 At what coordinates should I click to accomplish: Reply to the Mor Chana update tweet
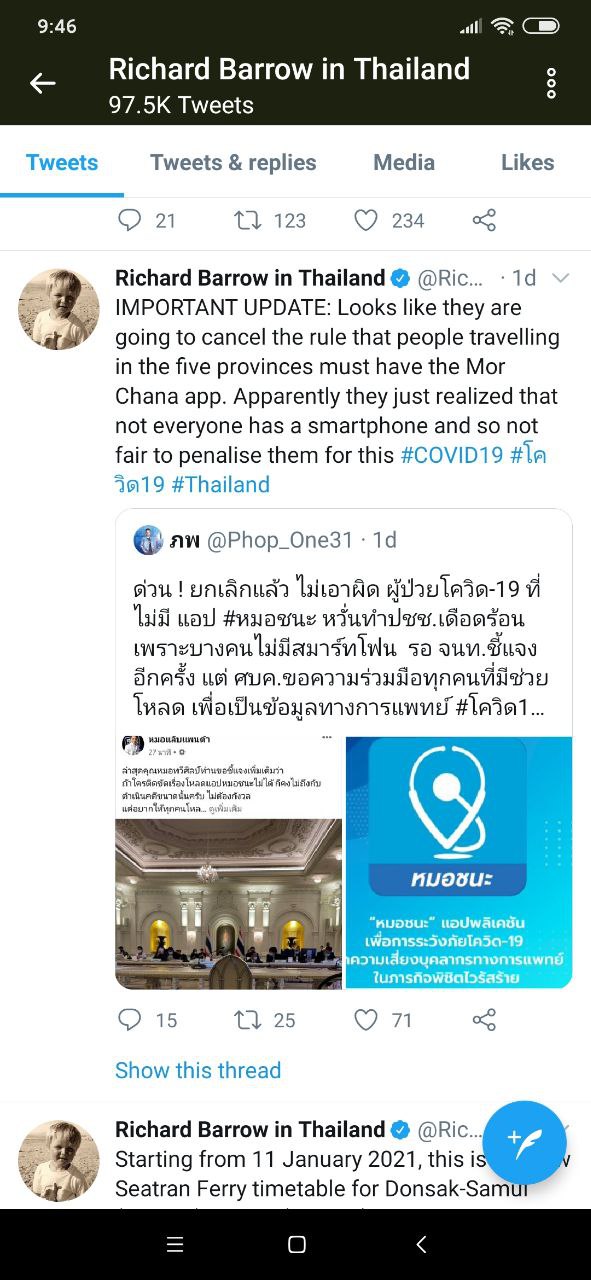131,1020
